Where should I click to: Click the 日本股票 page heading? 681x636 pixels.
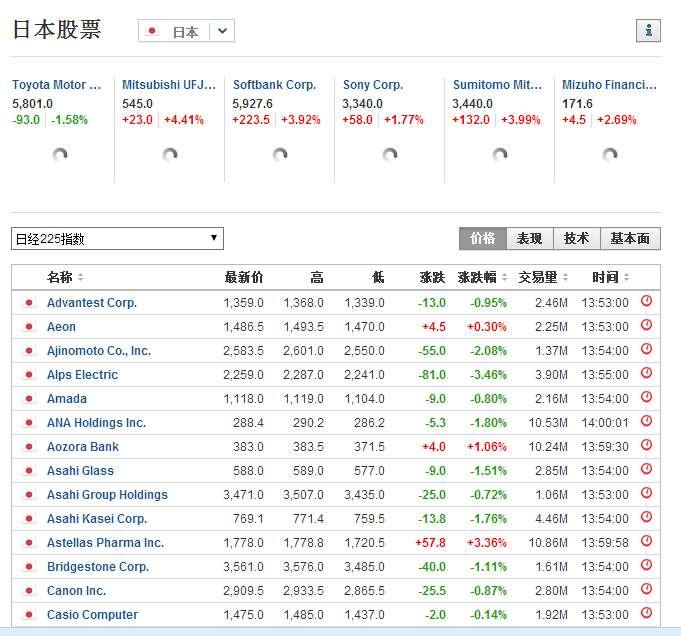tap(57, 30)
